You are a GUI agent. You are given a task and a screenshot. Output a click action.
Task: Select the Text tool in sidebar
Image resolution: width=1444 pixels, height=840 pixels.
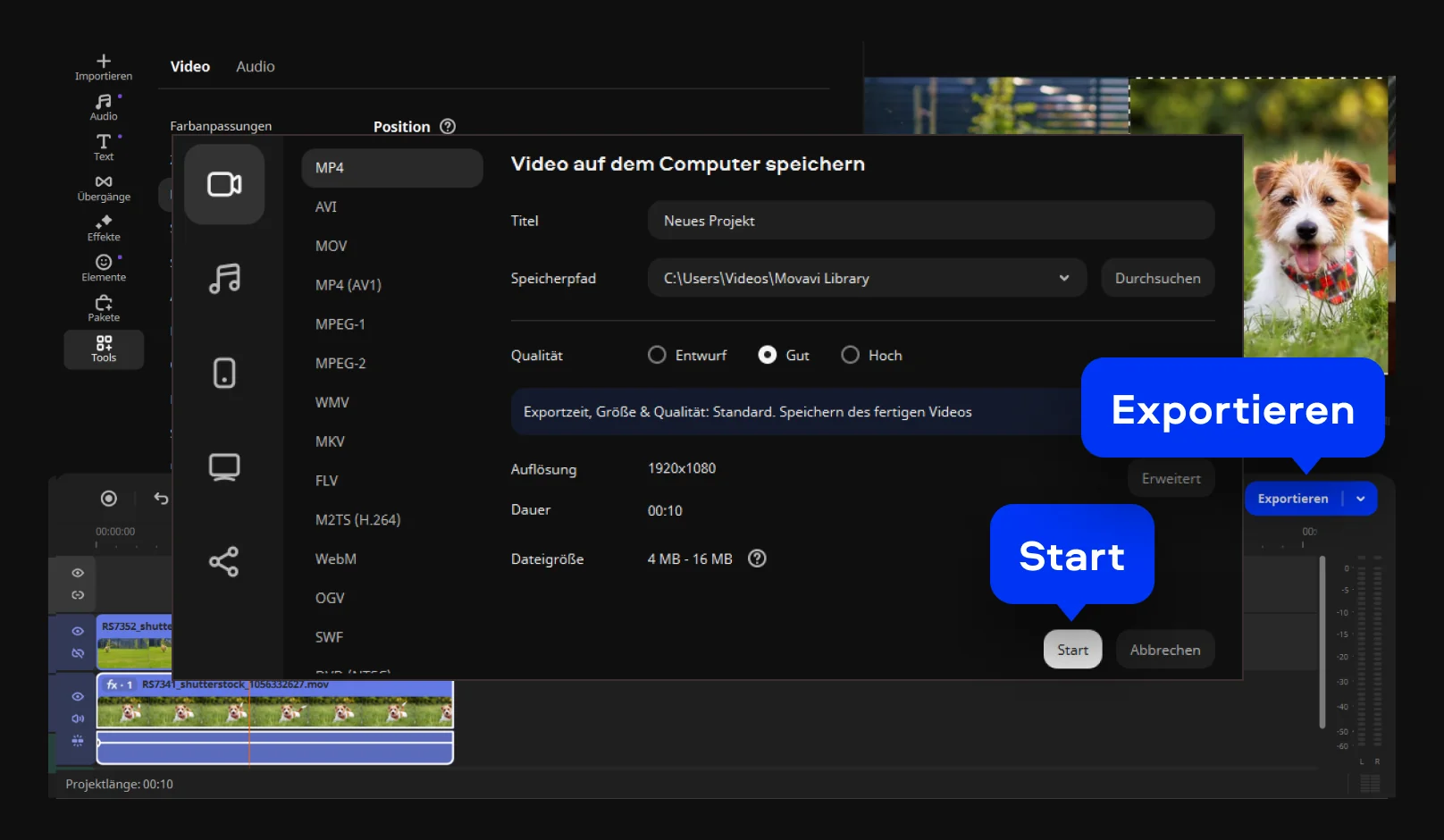(x=104, y=147)
